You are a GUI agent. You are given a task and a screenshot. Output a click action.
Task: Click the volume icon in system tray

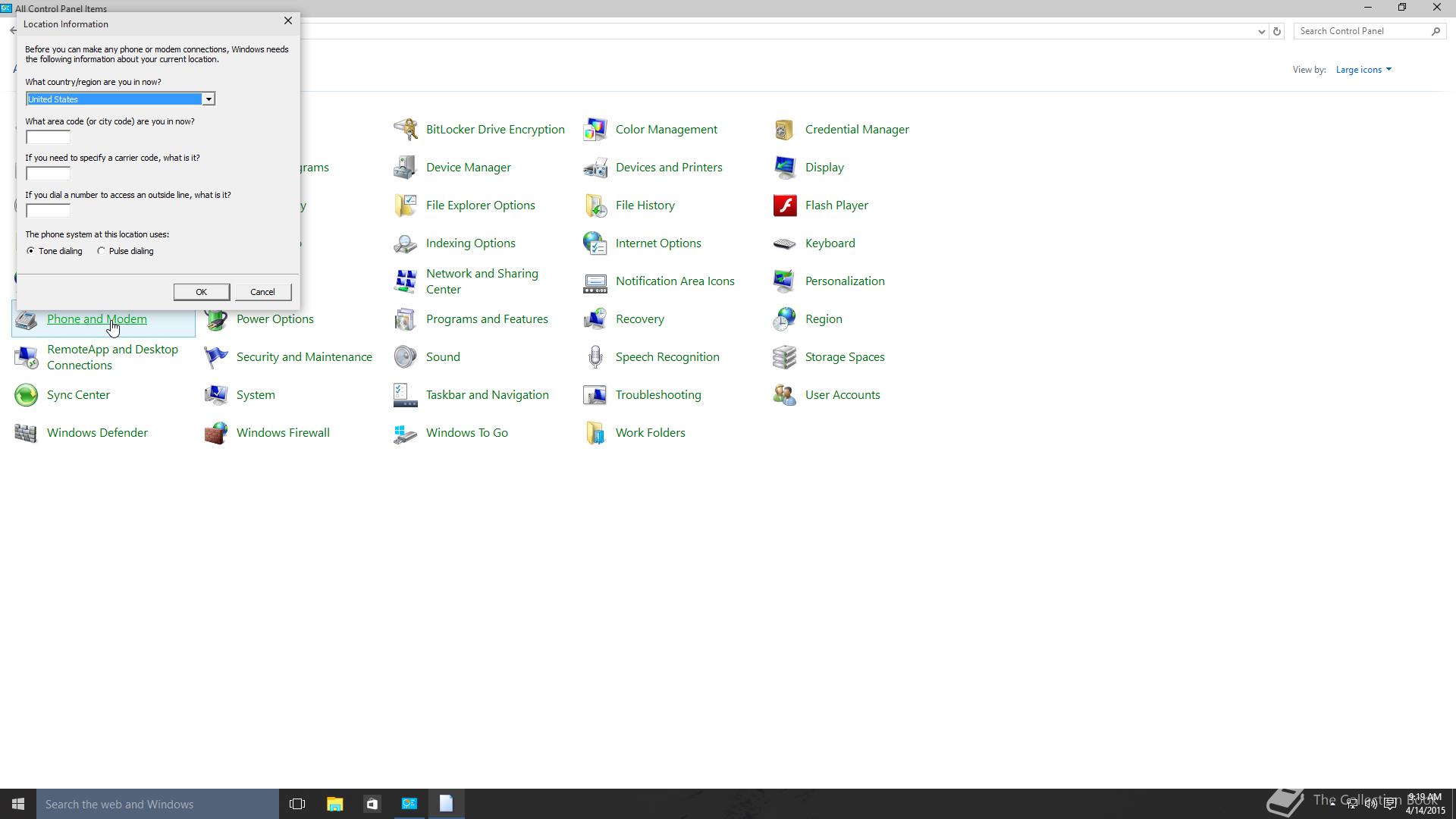[1370, 805]
